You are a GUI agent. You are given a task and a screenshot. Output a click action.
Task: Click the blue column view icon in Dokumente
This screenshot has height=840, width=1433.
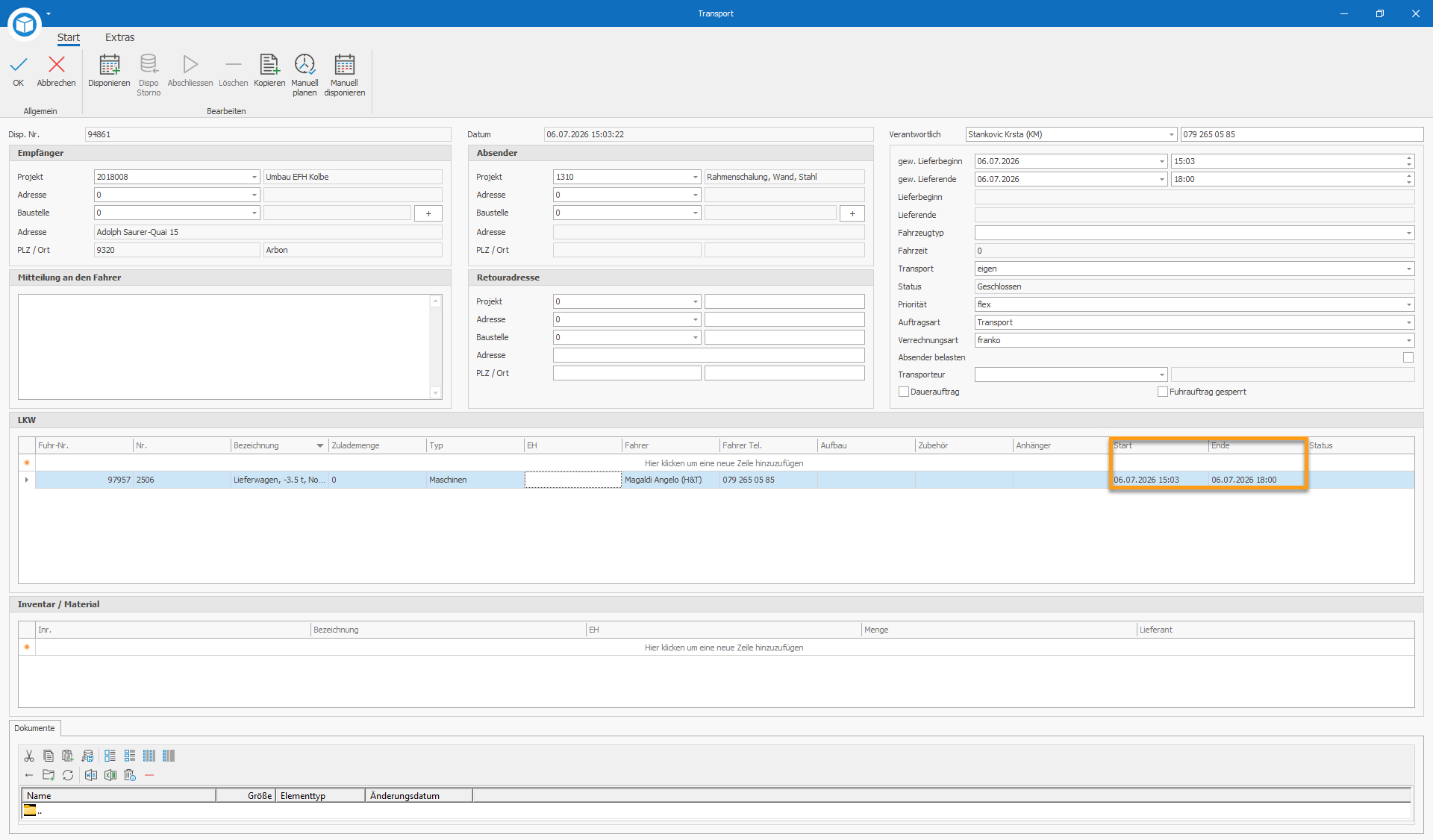(x=149, y=756)
